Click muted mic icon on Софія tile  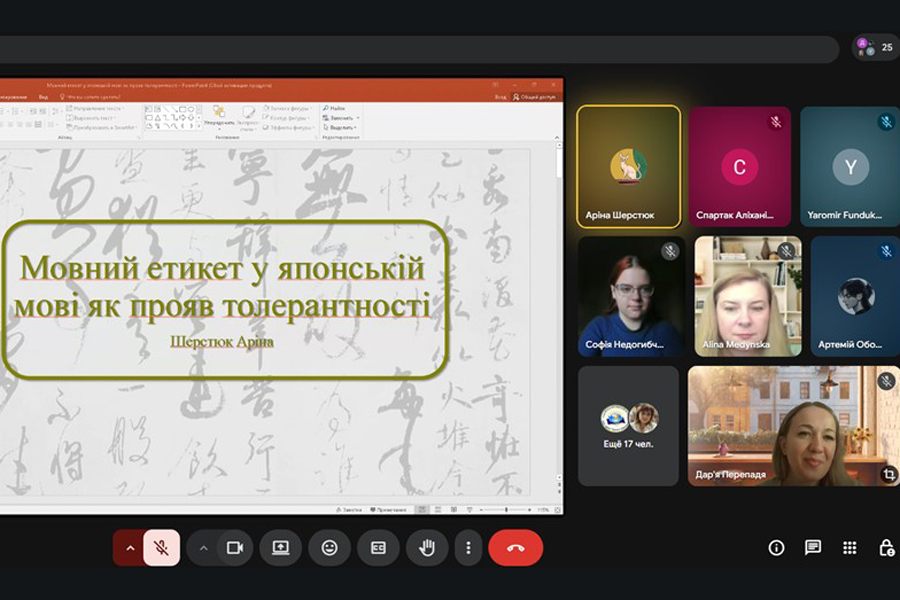pos(670,251)
